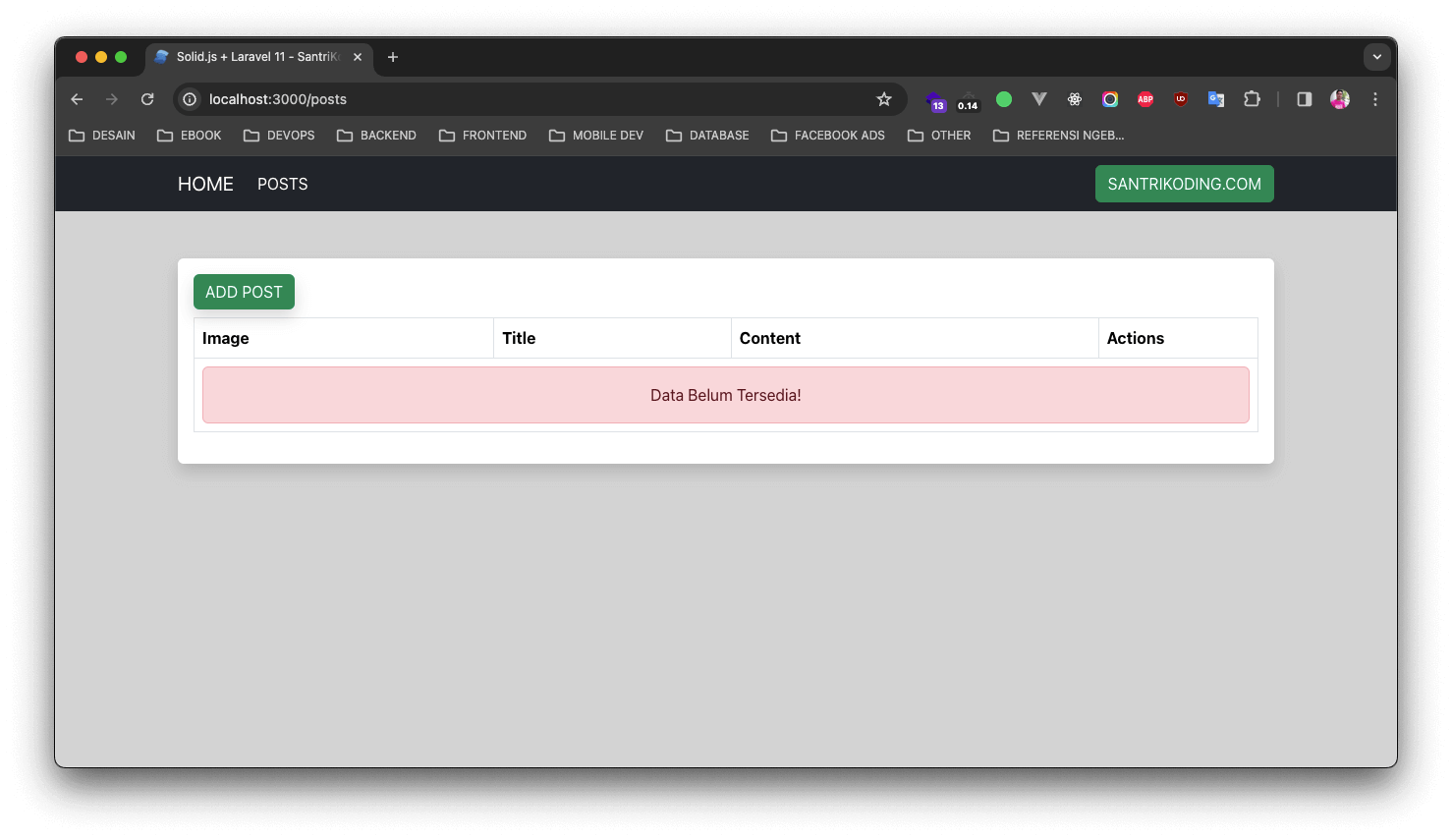Image resolution: width=1452 pixels, height=840 pixels.
Task: Maximize the window with the green button
Action: click(121, 57)
